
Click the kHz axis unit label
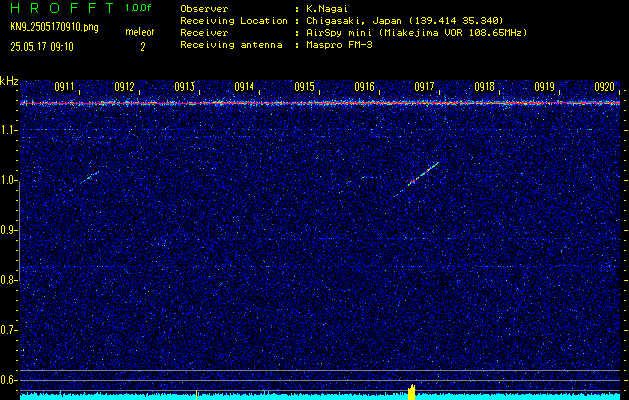(x=9, y=81)
